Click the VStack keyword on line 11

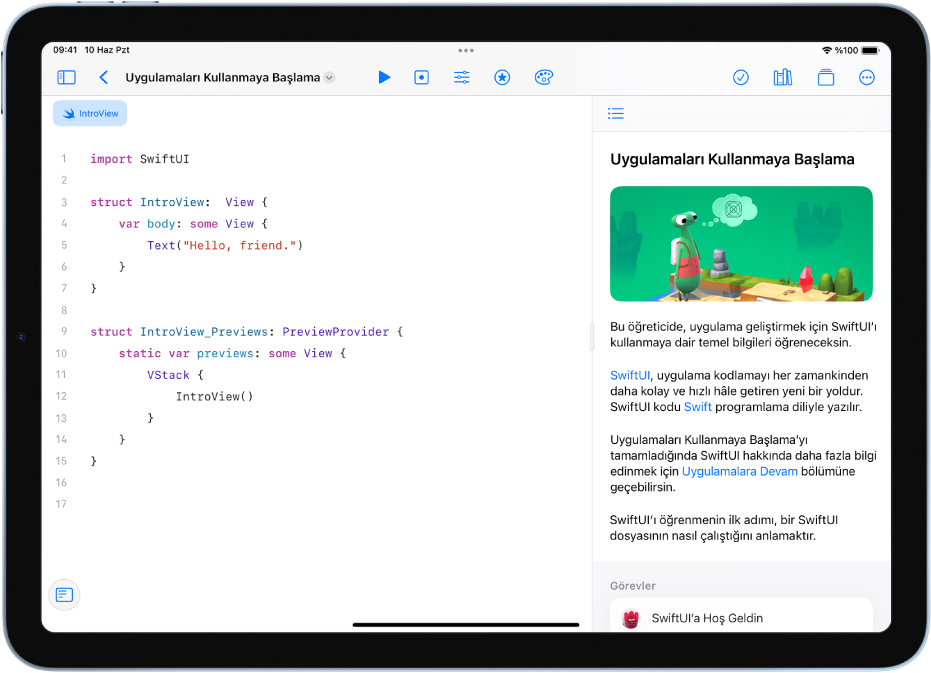click(x=168, y=375)
